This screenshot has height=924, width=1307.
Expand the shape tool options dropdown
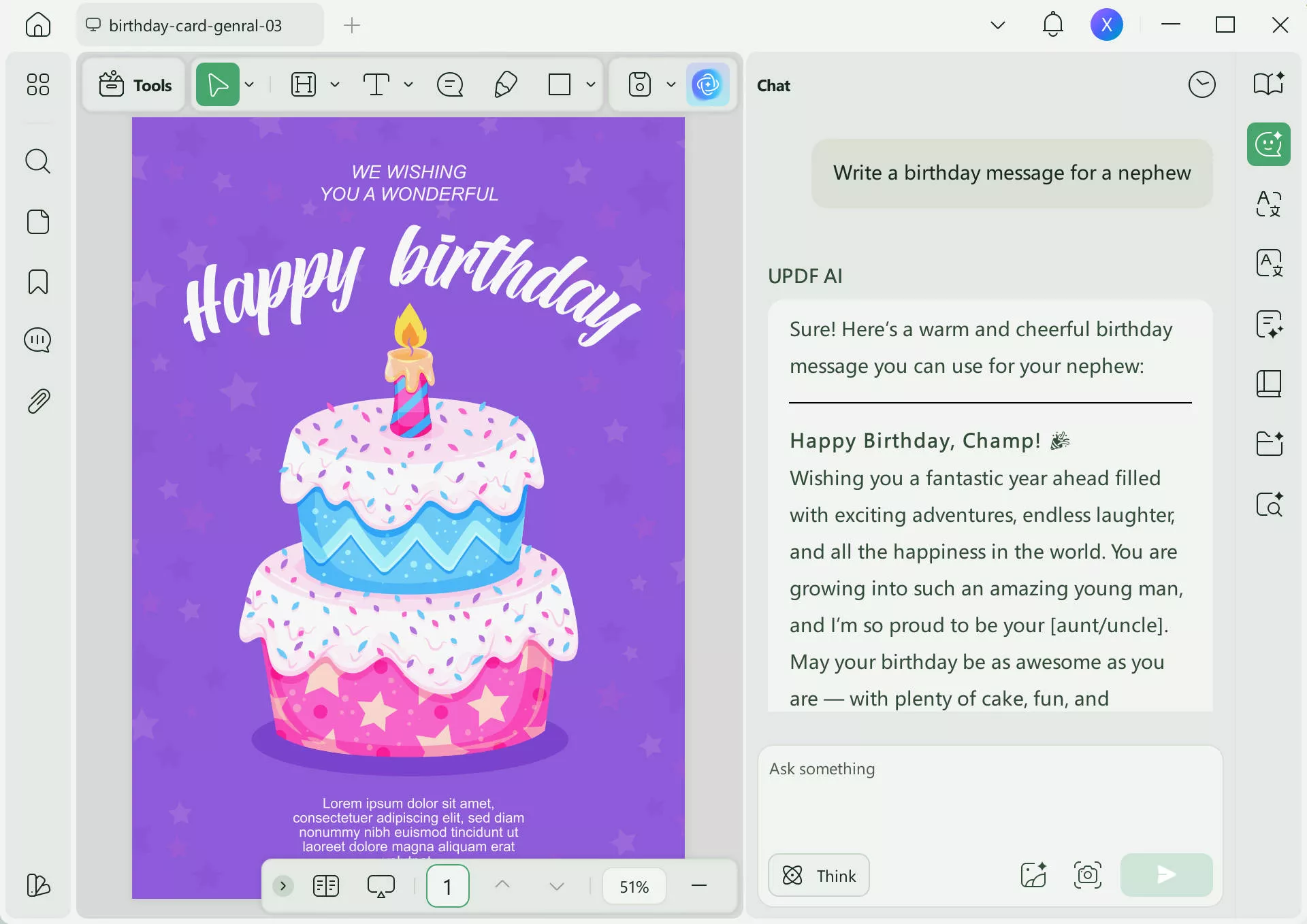click(x=590, y=84)
